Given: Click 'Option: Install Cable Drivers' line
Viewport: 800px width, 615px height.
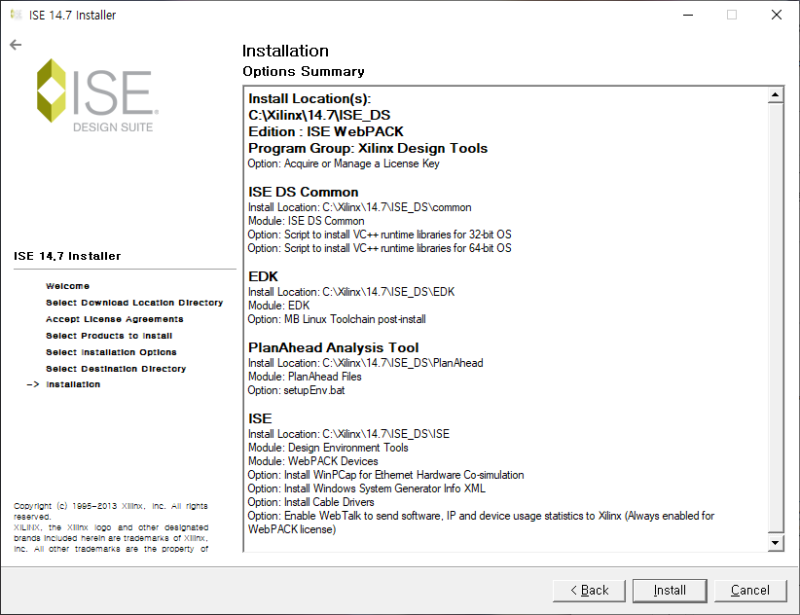Looking at the screenshot, I should pos(311,502).
